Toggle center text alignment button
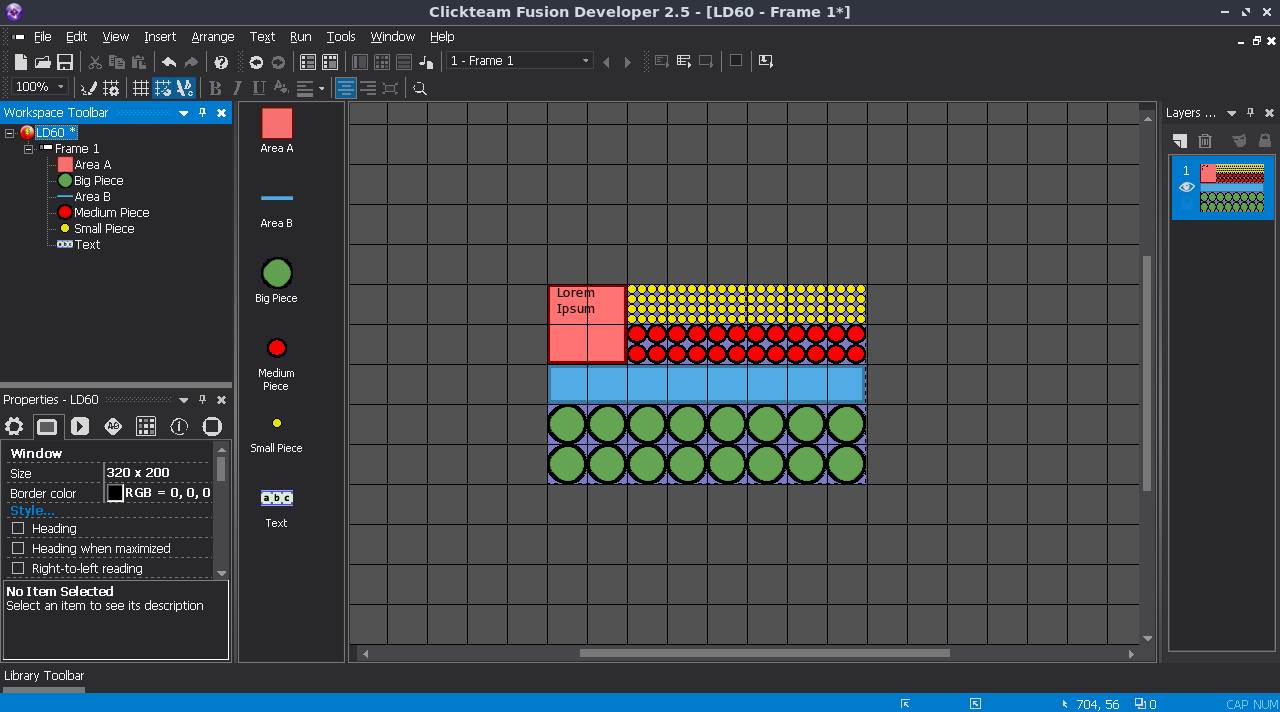1280x712 pixels. pyautogui.click(x=345, y=88)
